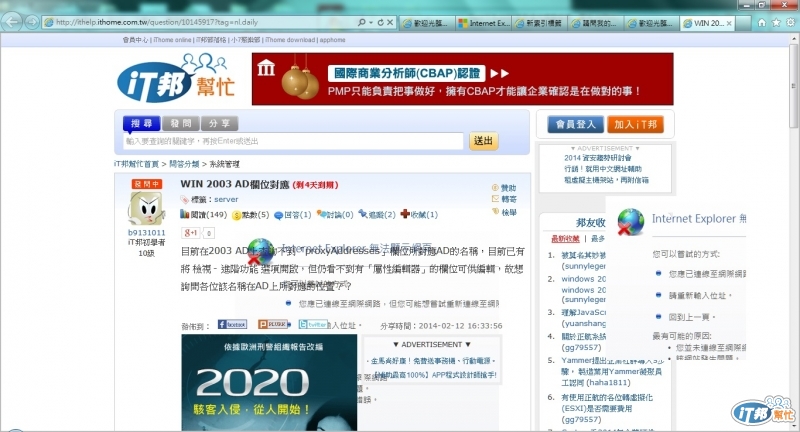Viewport: 800px width, 432px height.
Task: Open Favorites with the star icon
Action: tap(776, 22)
